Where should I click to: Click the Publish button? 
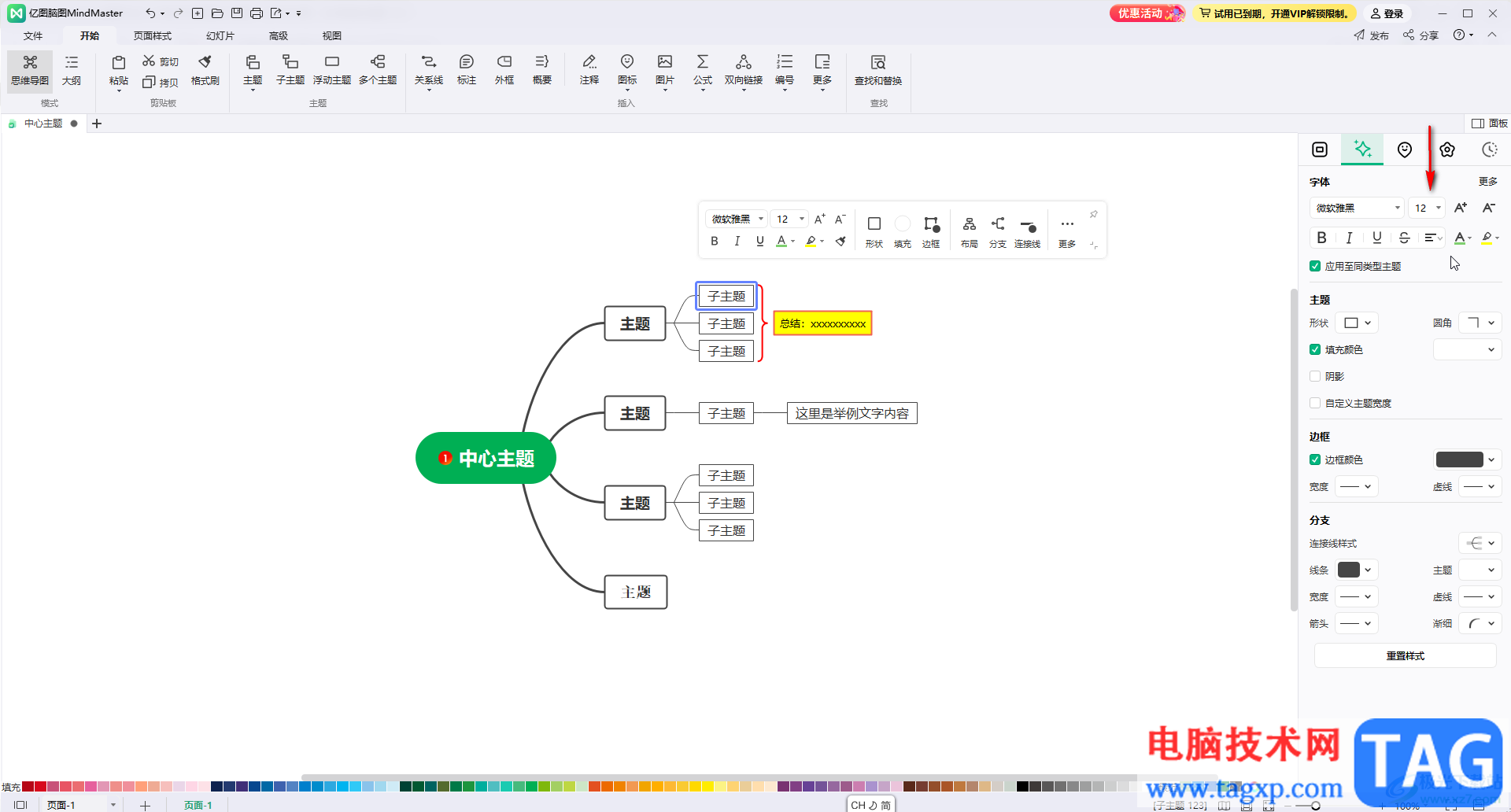[x=1372, y=35]
